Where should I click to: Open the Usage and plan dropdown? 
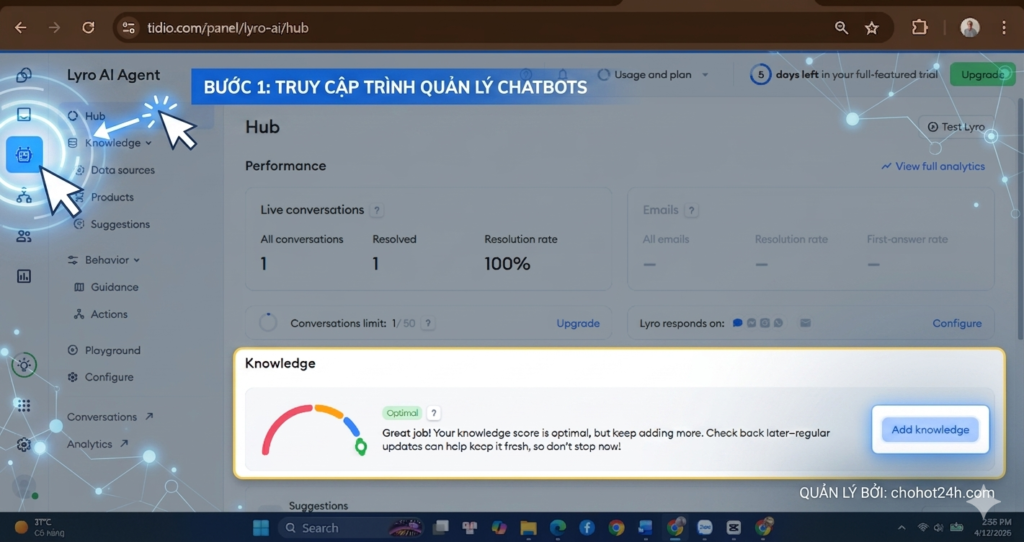653,74
